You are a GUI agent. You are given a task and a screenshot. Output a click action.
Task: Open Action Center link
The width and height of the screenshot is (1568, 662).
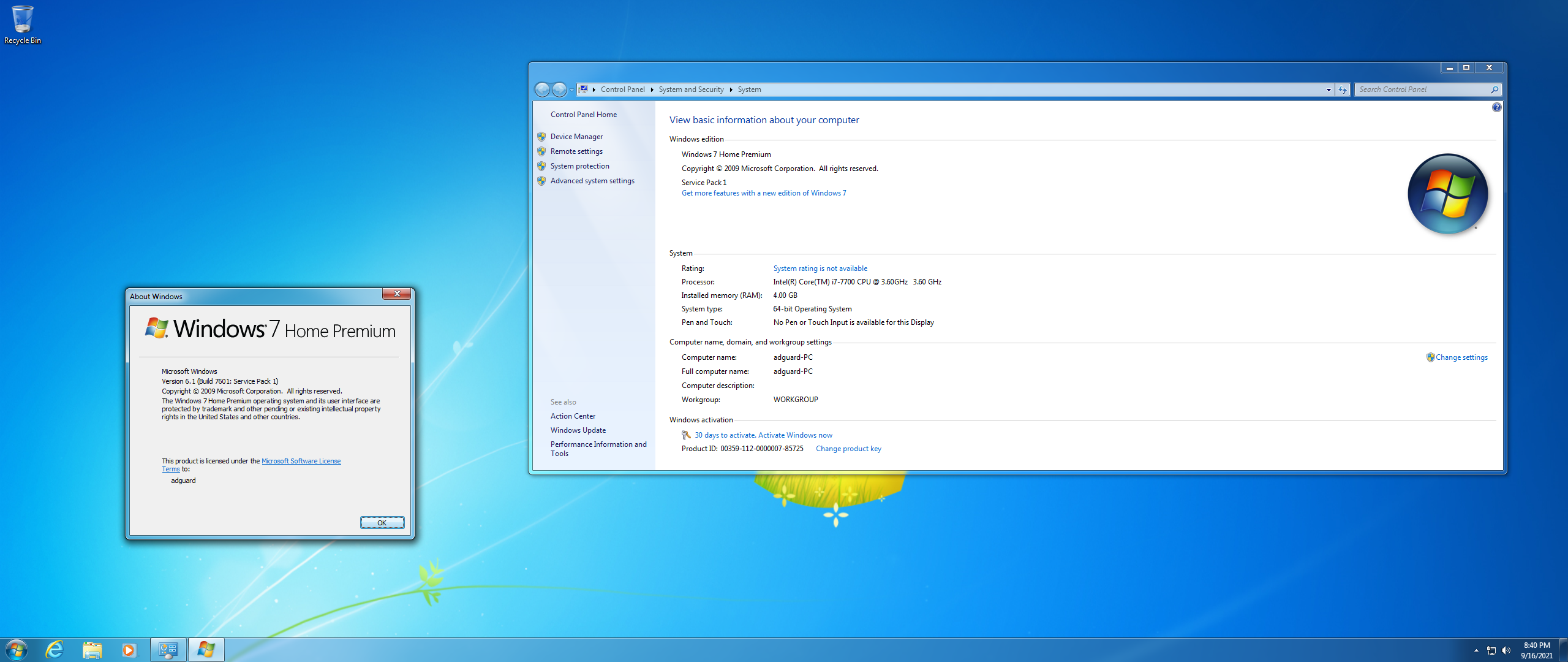click(573, 416)
